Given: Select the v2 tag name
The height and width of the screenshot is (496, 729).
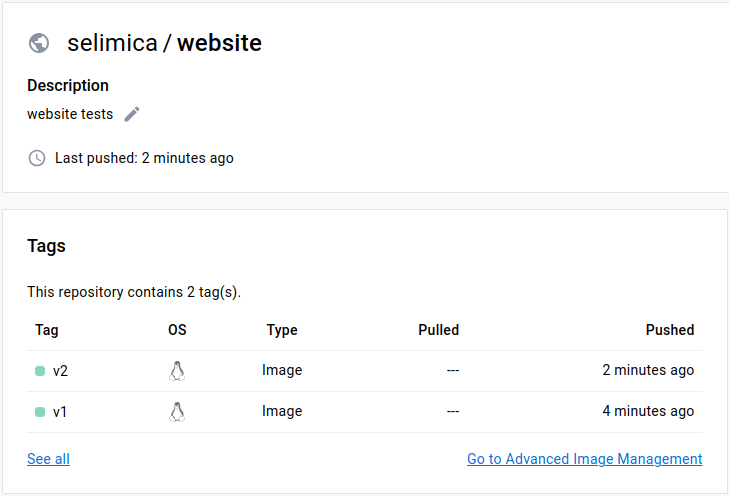Looking at the screenshot, I should coord(60,371).
